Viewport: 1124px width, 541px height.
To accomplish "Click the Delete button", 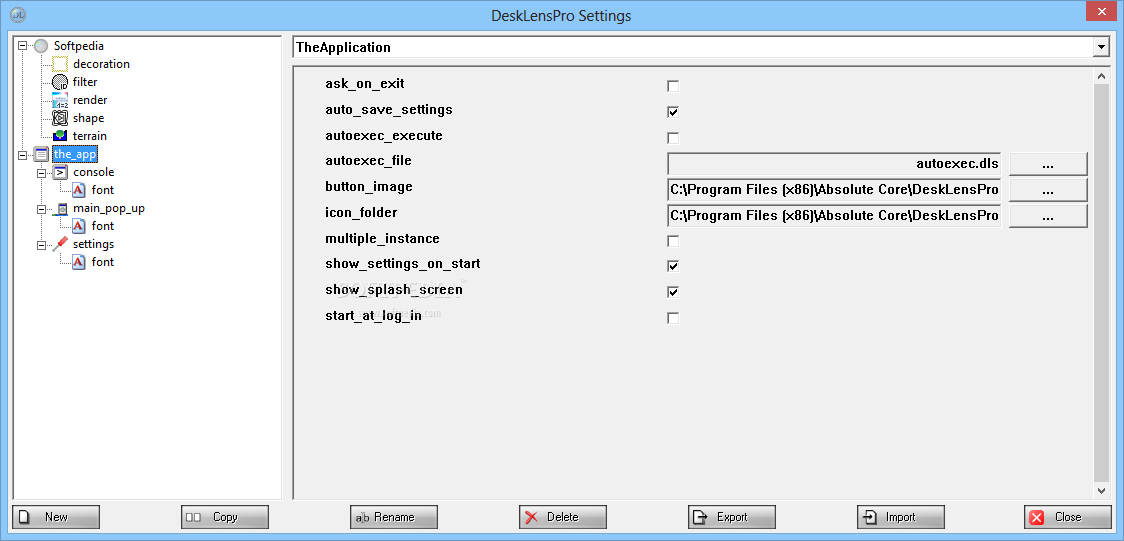I will coord(563,517).
